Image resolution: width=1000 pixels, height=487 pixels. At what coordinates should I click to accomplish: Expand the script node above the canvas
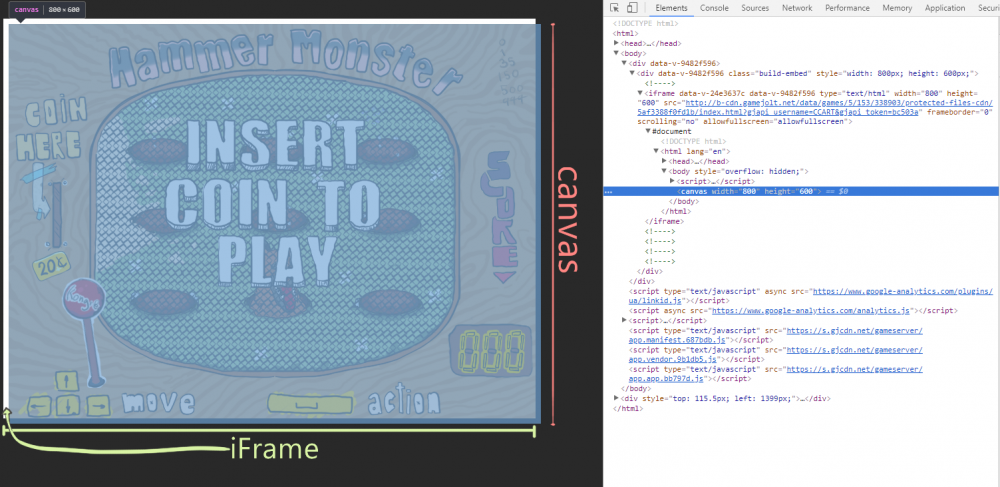coord(672,182)
